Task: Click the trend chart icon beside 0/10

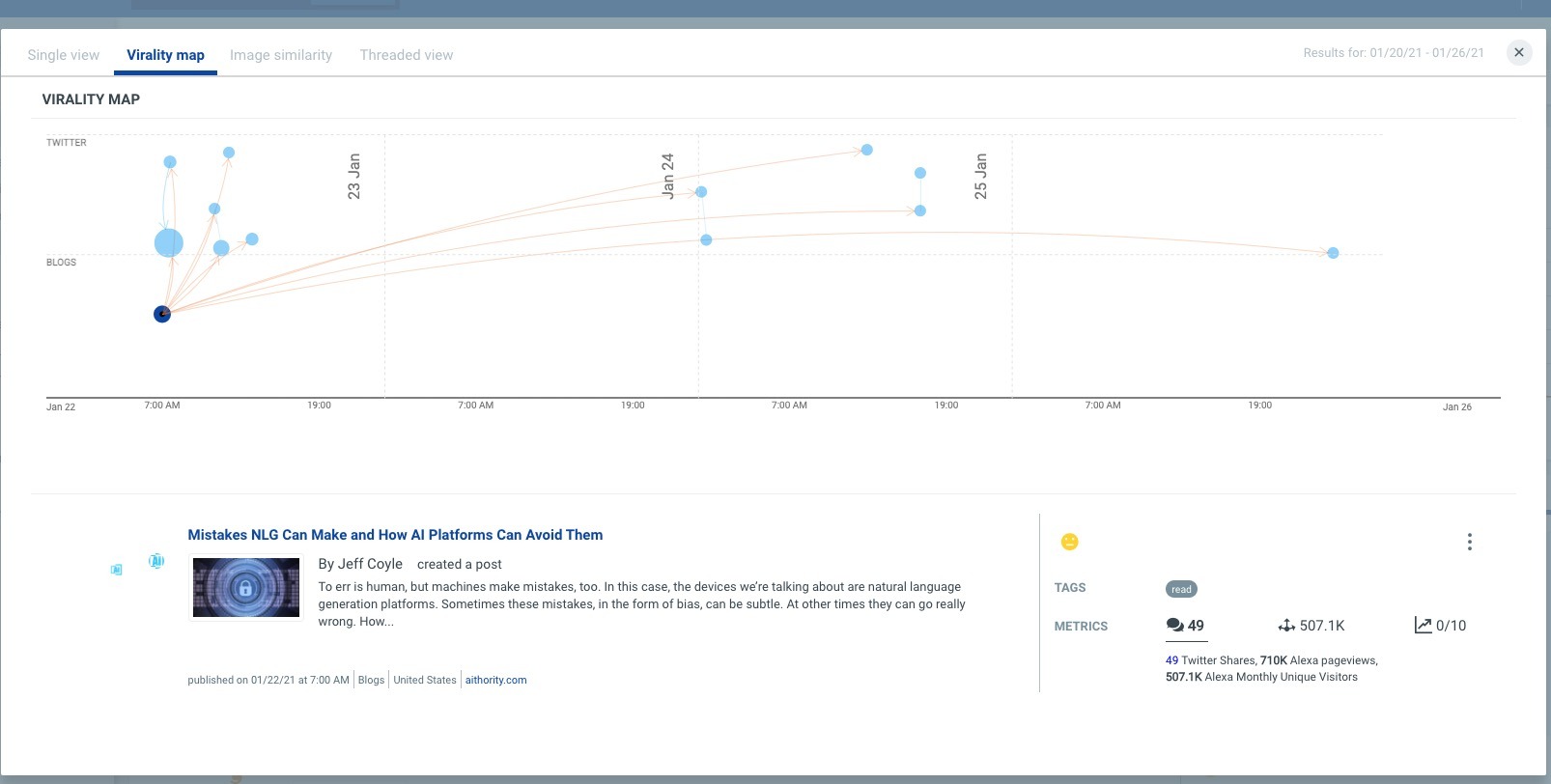Action: 1423,626
